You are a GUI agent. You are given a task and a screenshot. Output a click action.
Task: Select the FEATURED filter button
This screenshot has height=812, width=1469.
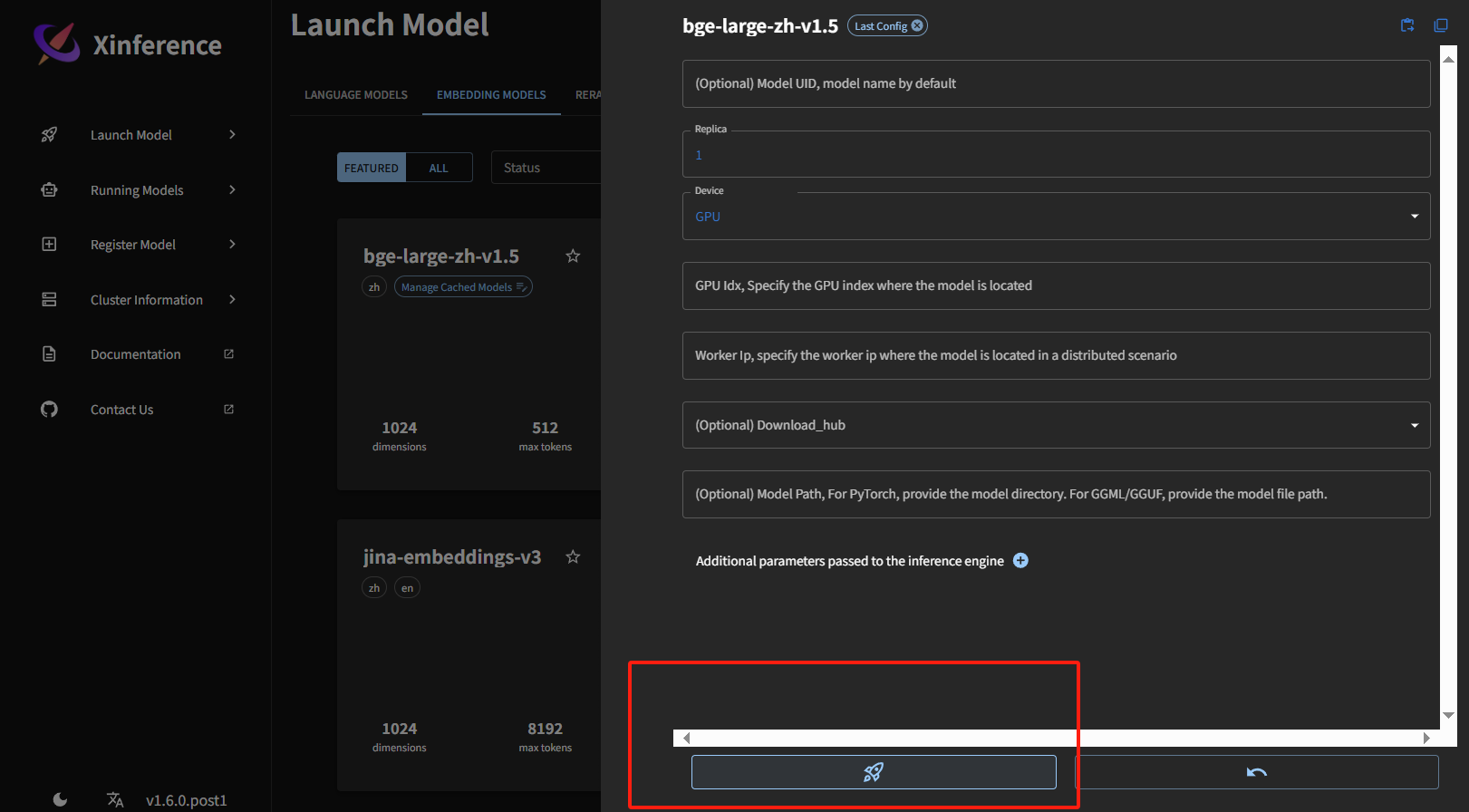coord(372,168)
